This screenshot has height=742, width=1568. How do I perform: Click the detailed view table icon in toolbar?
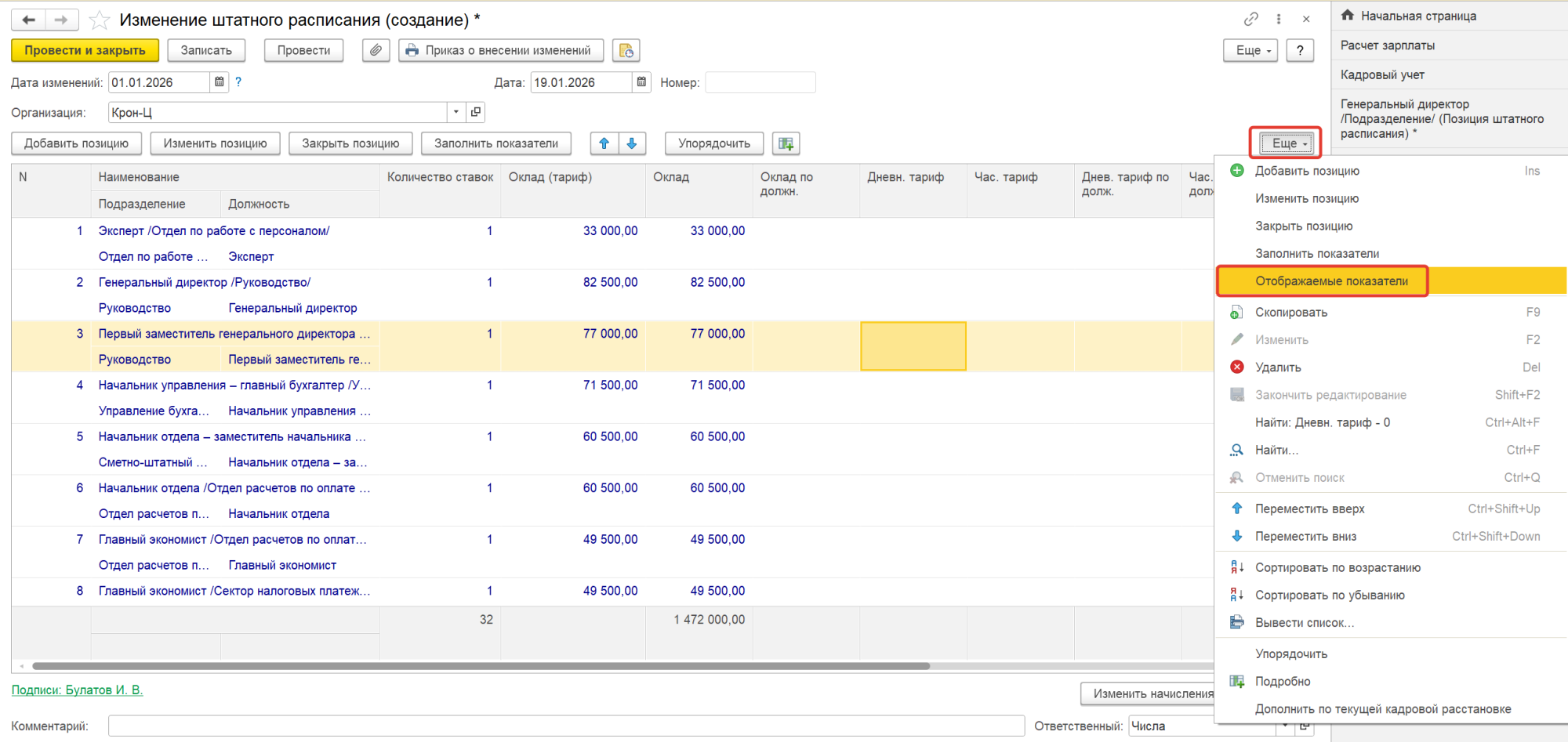coord(786,143)
